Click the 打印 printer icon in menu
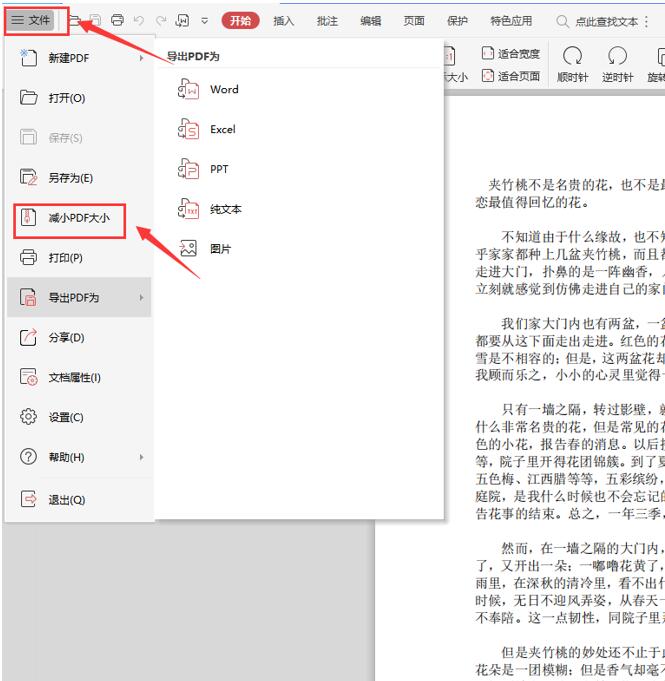Screen dimensions: 665x681 pyautogui.click(x=28, y=257)
